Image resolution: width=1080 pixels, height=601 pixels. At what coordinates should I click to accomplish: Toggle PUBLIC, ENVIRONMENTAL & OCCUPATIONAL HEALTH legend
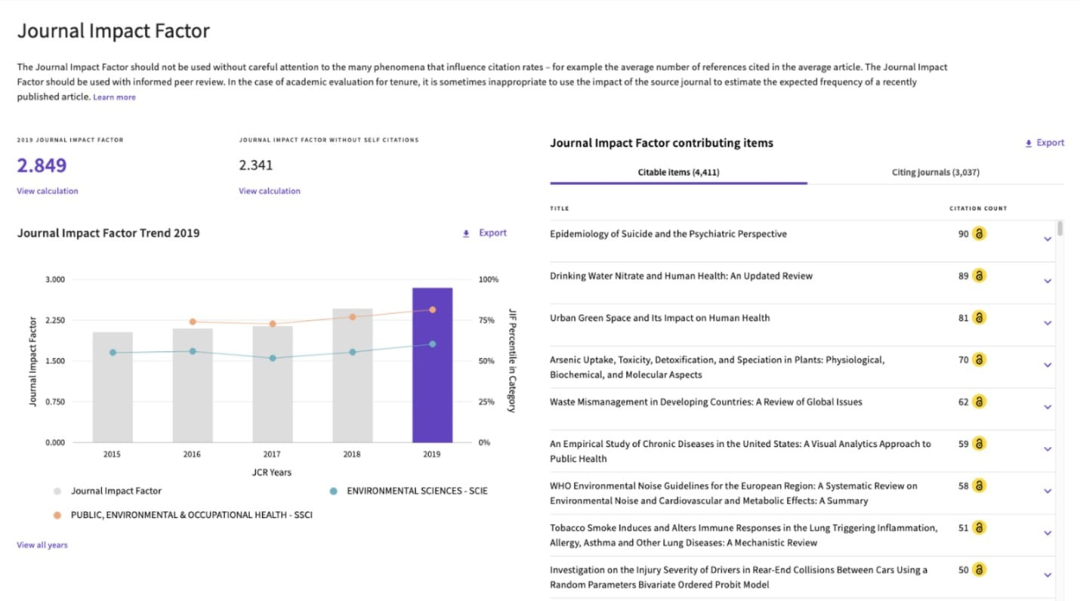coord(183,515)
